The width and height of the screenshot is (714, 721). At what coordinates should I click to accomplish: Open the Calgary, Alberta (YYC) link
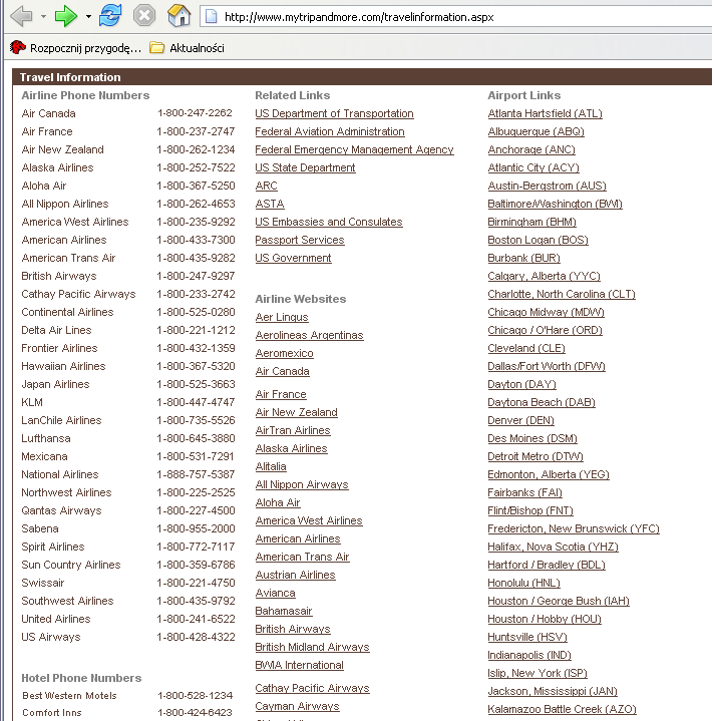click(544, 276)
